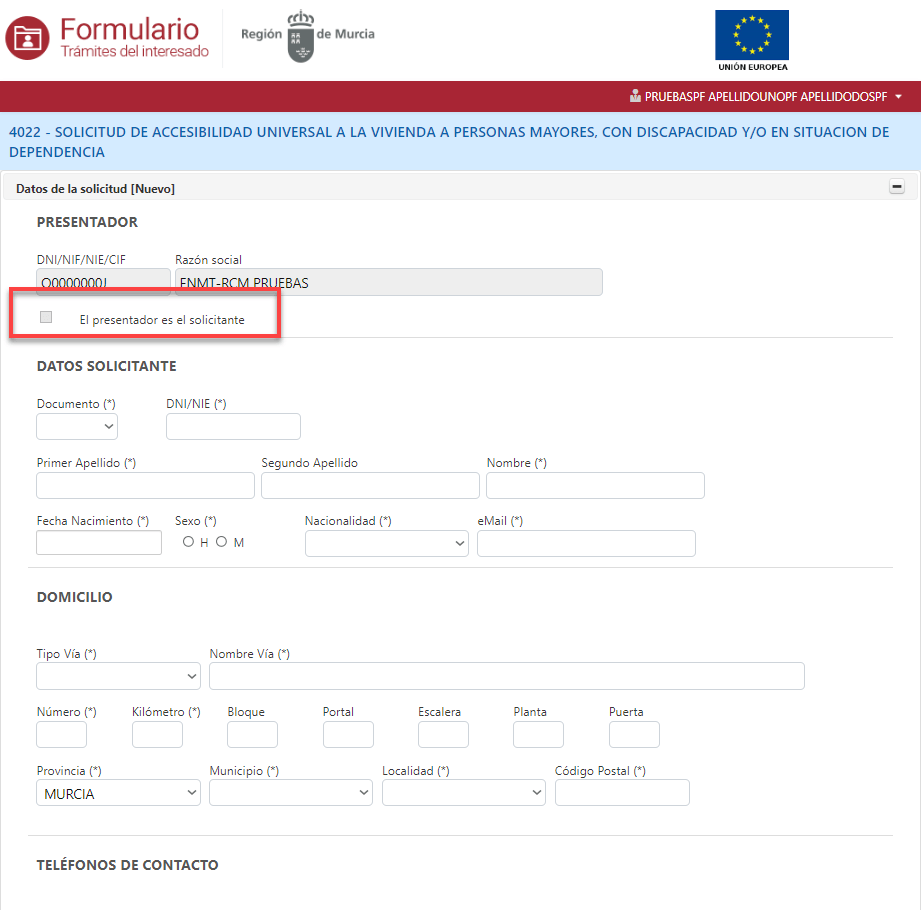Click the eMail input field

tap(586, 544)
